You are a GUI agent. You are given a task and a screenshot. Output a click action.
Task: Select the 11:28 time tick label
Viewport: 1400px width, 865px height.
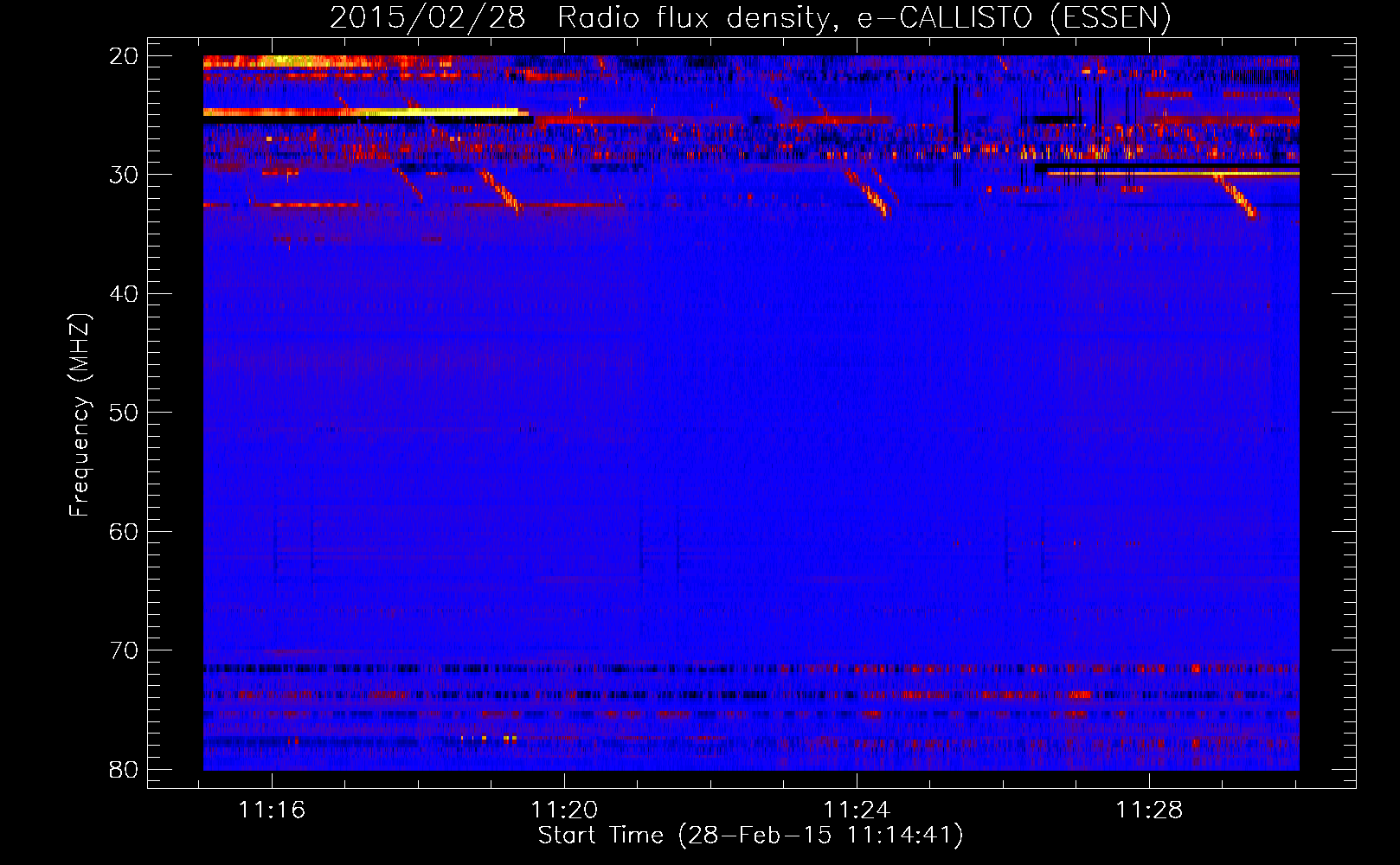tap(1149, 810)
